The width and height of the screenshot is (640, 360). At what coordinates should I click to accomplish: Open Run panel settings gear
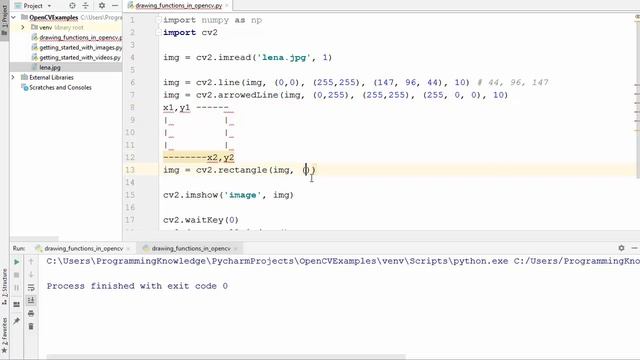tap(621, 248)
